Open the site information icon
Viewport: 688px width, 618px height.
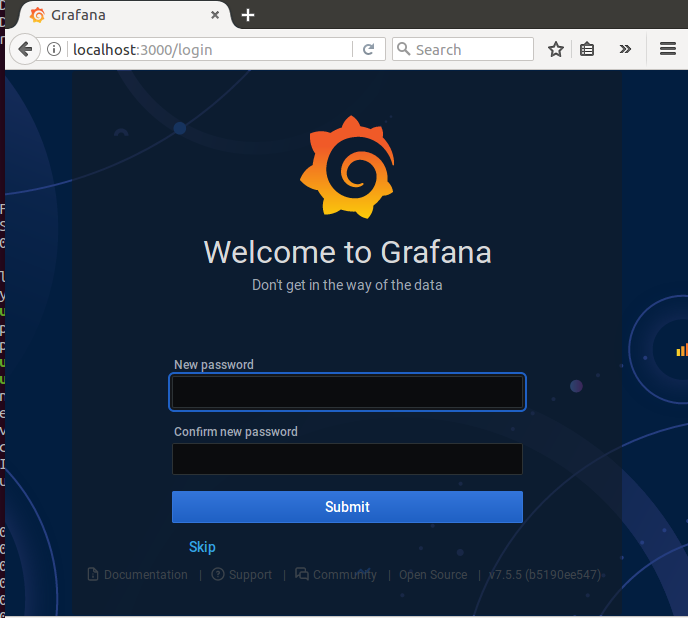54,49
